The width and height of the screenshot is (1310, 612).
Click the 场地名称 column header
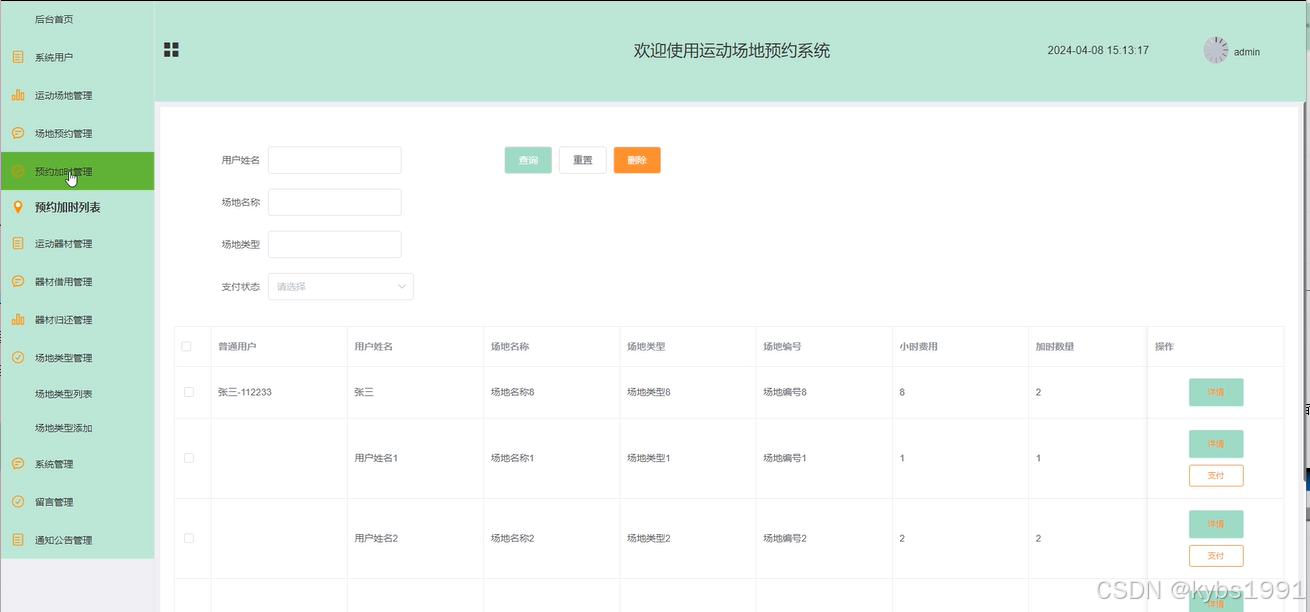click(509, 347)
